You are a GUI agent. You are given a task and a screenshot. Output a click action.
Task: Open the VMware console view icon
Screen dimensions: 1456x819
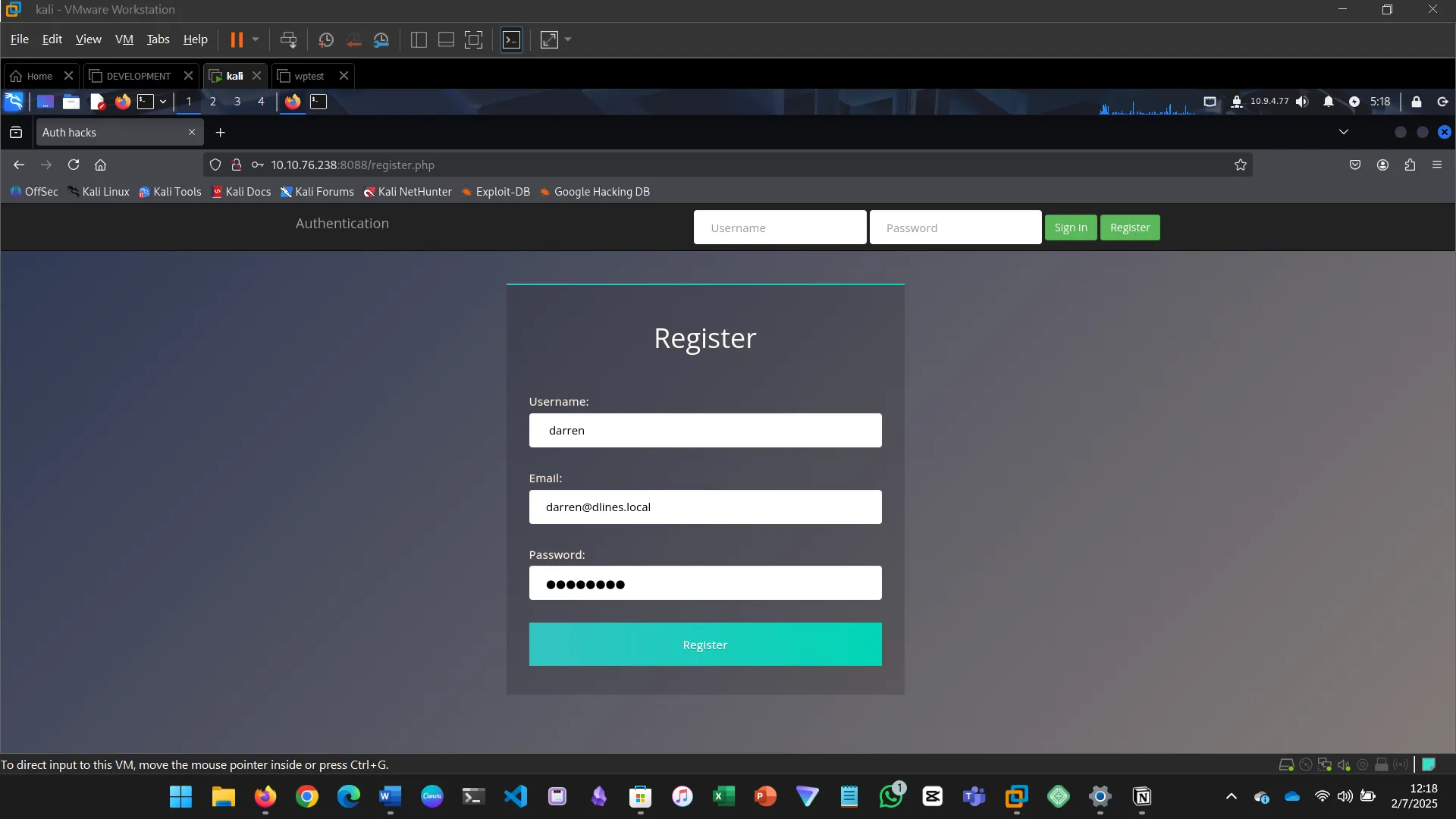tap(512, 40)
